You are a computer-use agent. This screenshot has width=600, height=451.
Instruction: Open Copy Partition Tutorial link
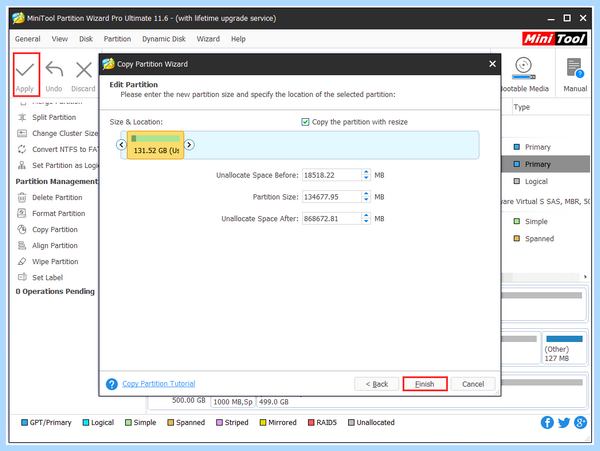pyautogui.click(x=159, y=384)
